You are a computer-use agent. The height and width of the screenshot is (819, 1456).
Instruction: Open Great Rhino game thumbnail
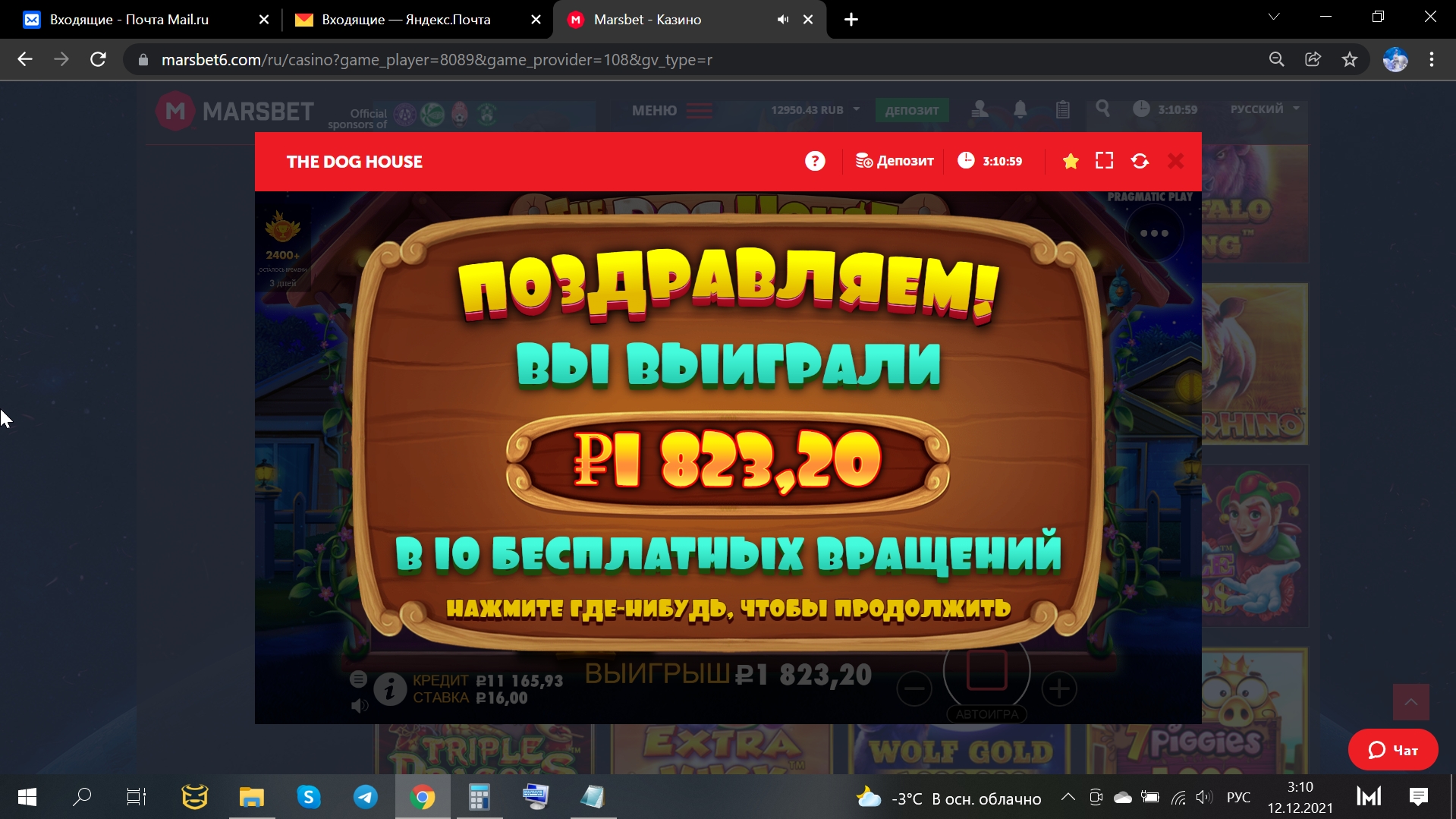(x=1255, y=364)
